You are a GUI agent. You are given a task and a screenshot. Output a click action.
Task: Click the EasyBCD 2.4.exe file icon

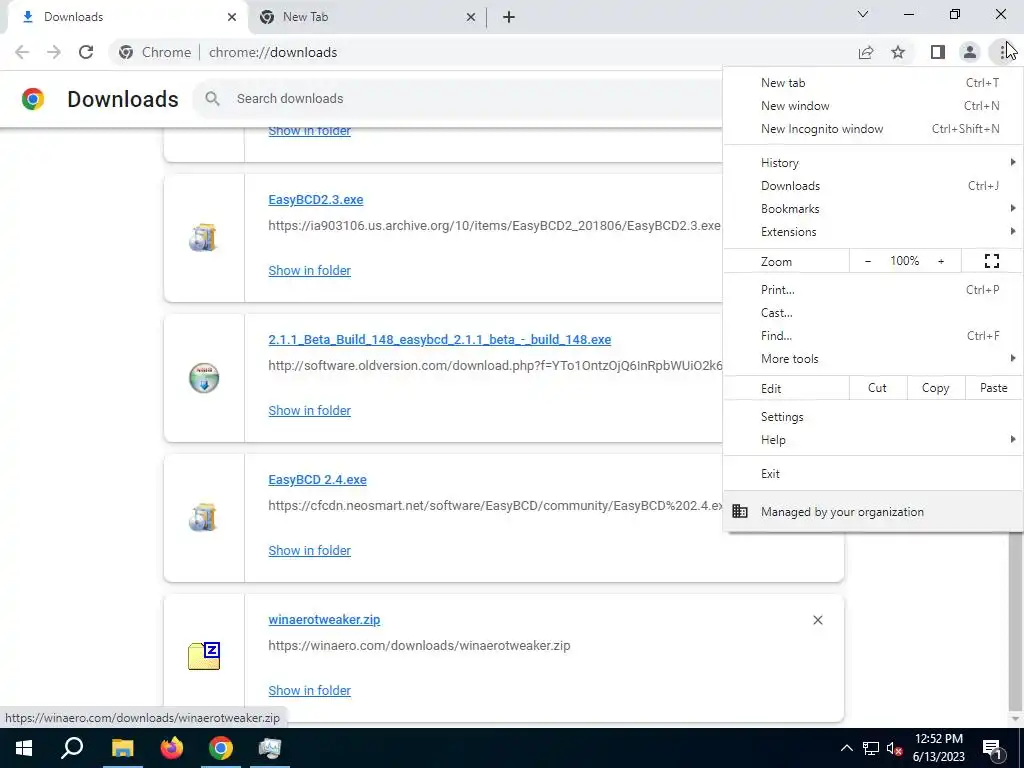(x=204, y=517)
